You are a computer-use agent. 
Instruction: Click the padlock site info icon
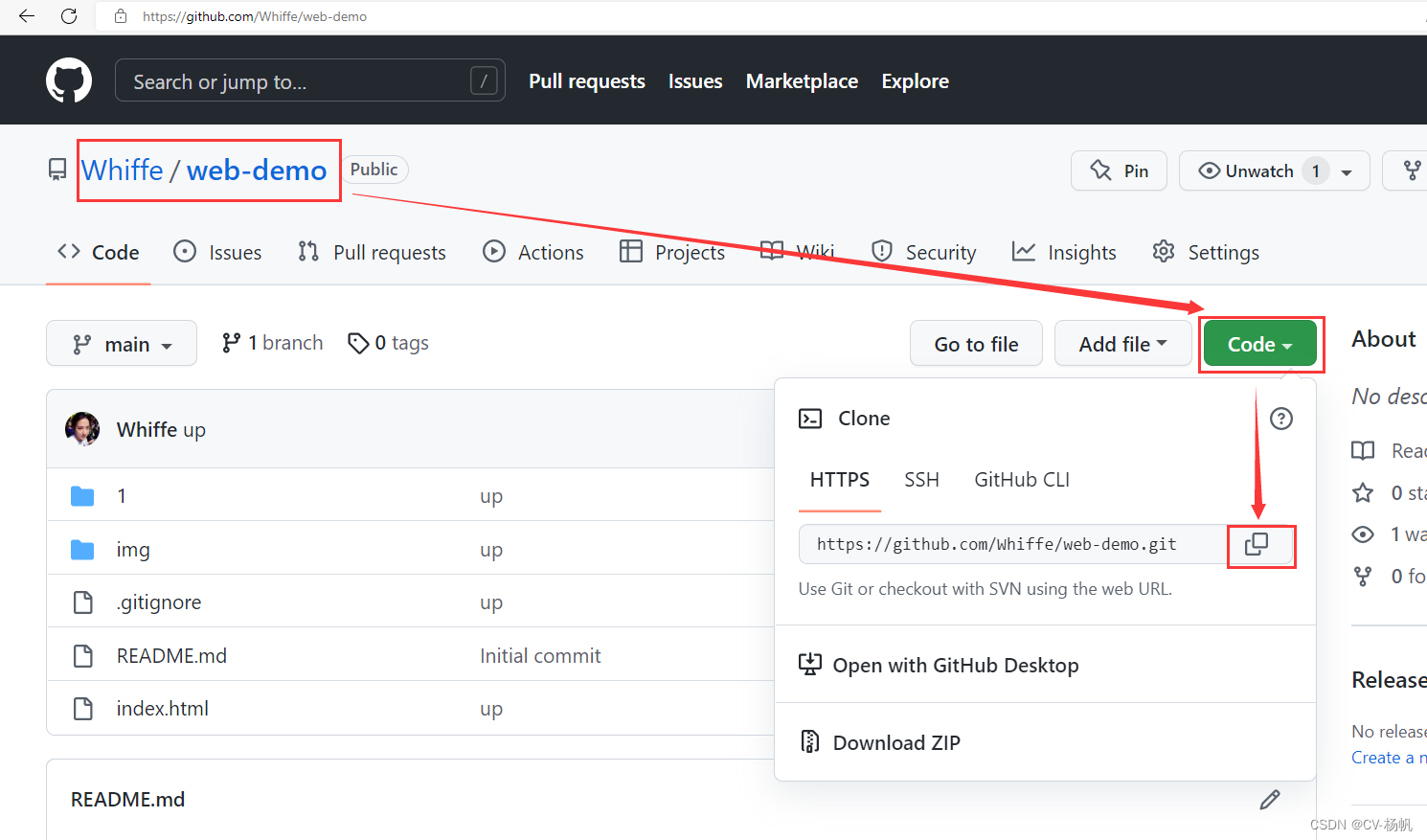[121, 16]
